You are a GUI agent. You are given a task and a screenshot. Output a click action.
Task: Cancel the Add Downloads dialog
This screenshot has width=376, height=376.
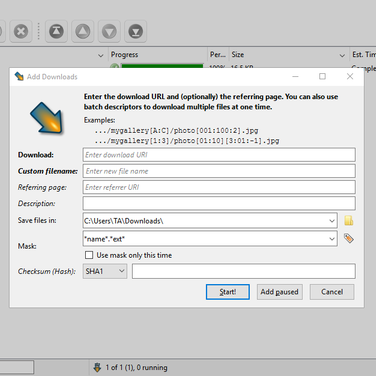[332, 292]
